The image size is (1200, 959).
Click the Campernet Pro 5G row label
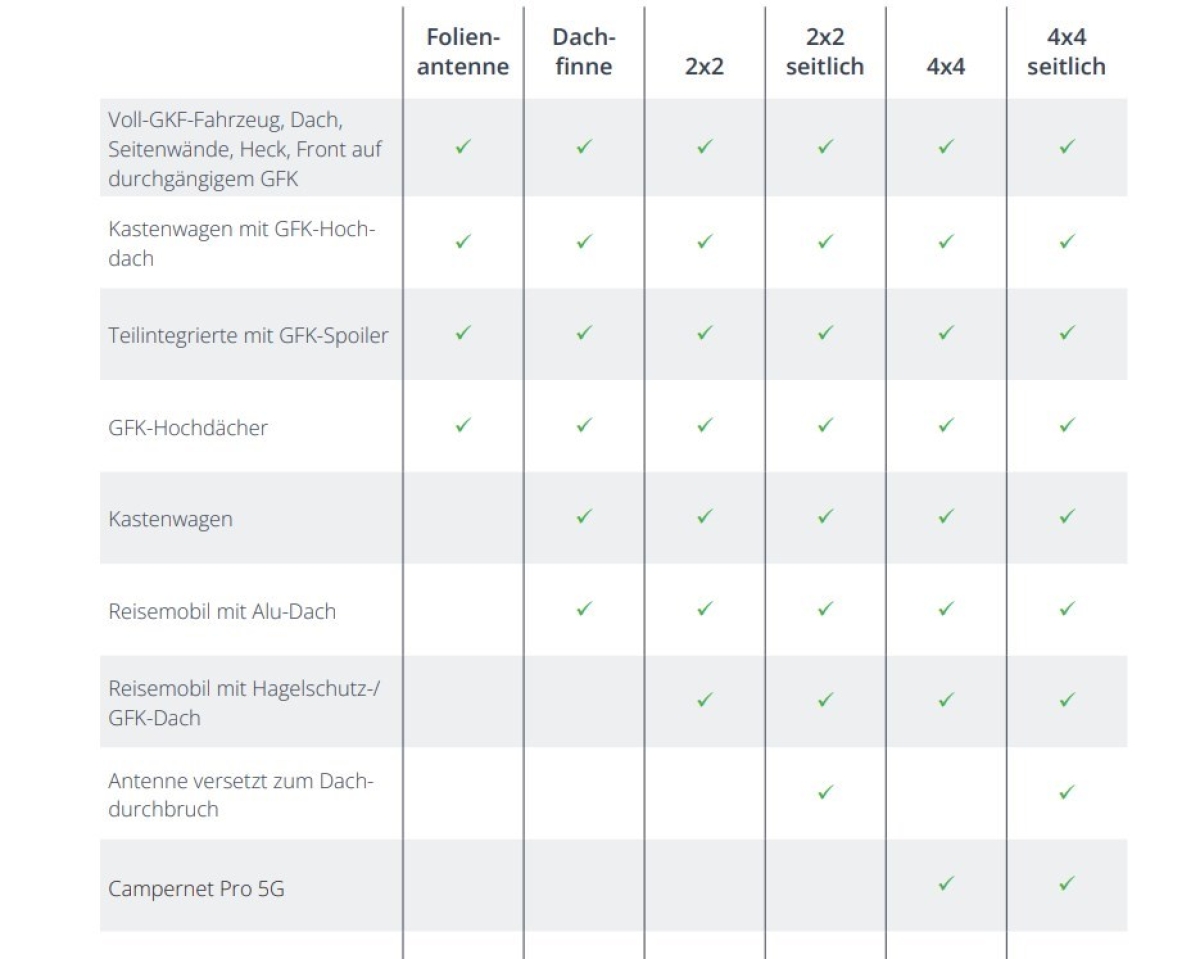[x=197, y=887]
